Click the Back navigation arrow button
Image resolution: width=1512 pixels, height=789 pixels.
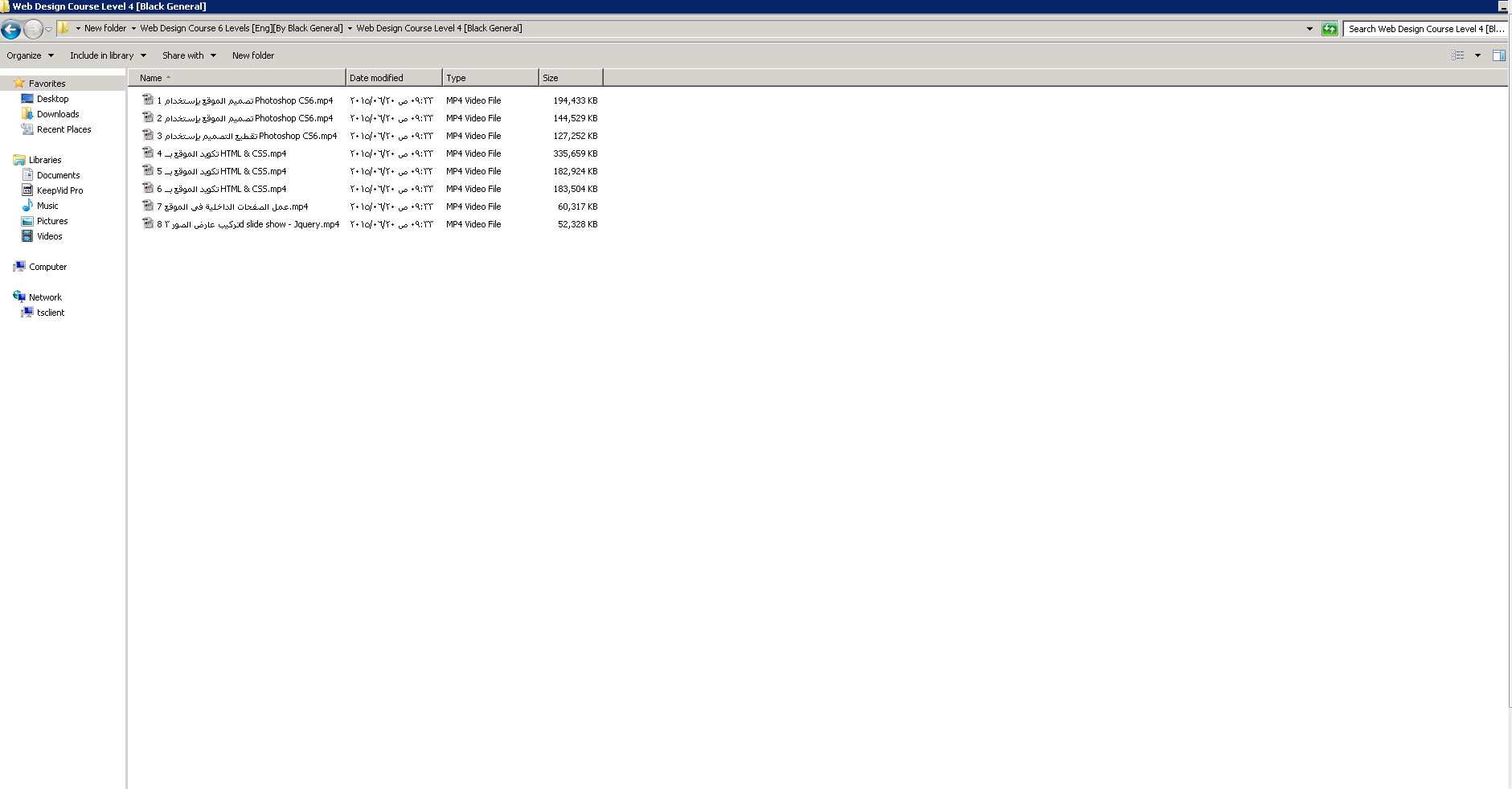11,30
